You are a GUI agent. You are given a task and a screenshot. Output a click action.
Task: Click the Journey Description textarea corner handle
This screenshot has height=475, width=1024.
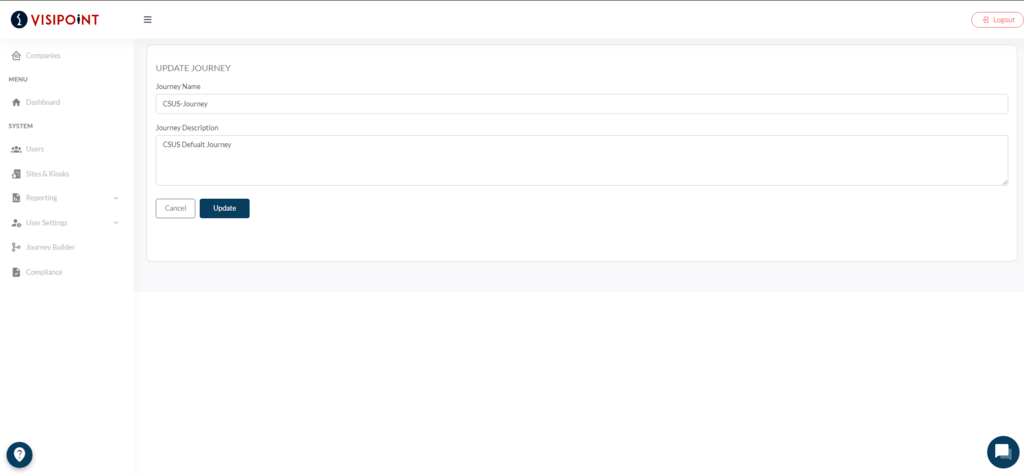pos(1004,182)
